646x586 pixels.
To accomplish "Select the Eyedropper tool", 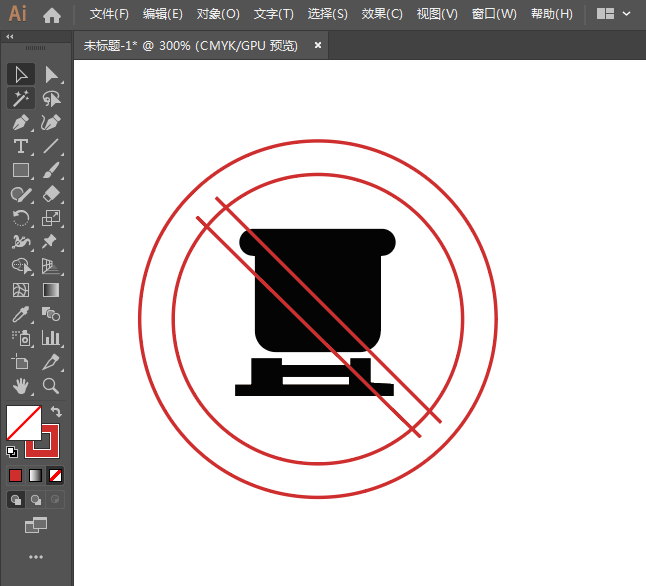I will (20, 314).
